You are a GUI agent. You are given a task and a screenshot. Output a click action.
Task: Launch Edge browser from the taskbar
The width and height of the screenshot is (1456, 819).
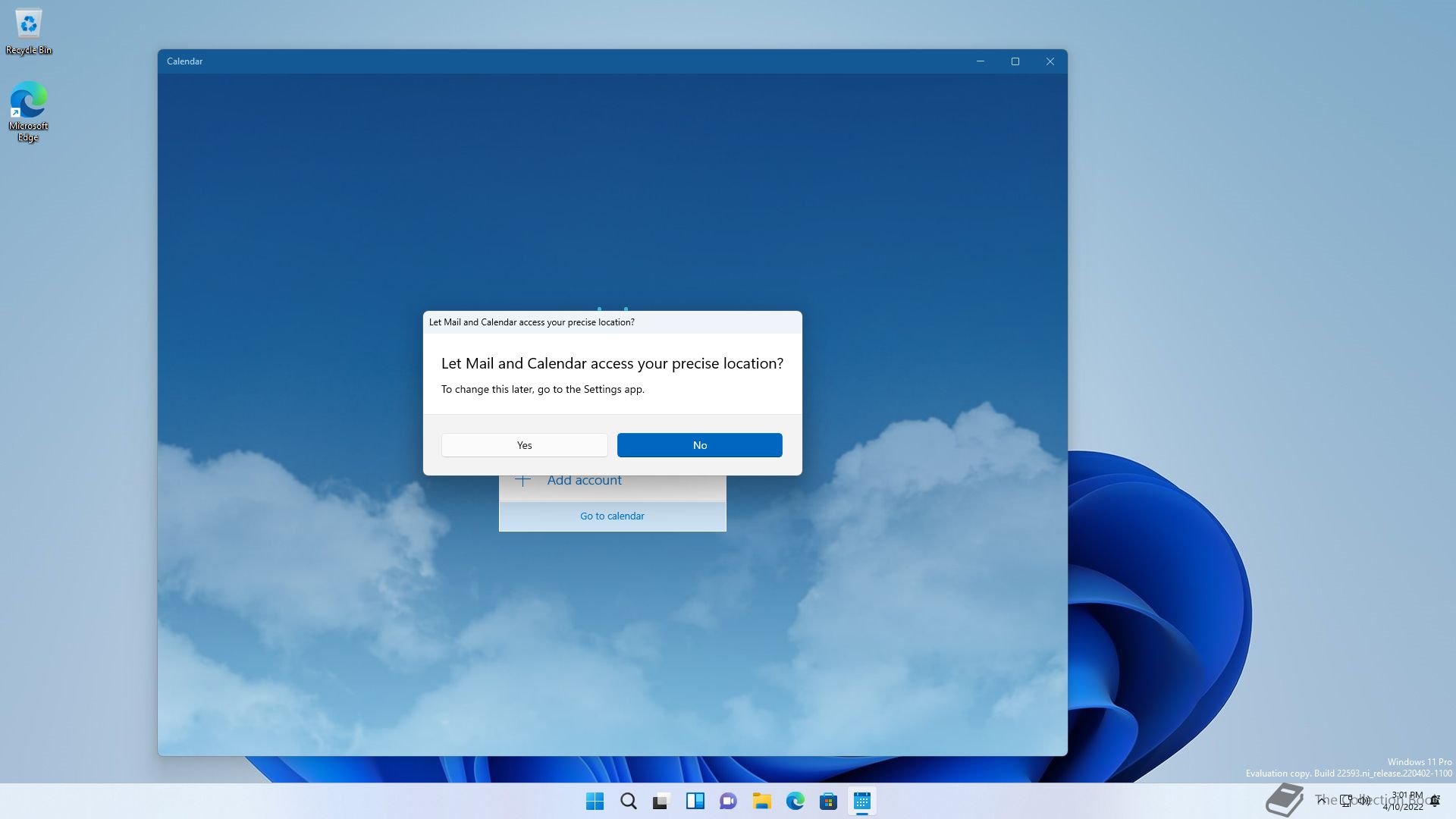pos(795,801)
